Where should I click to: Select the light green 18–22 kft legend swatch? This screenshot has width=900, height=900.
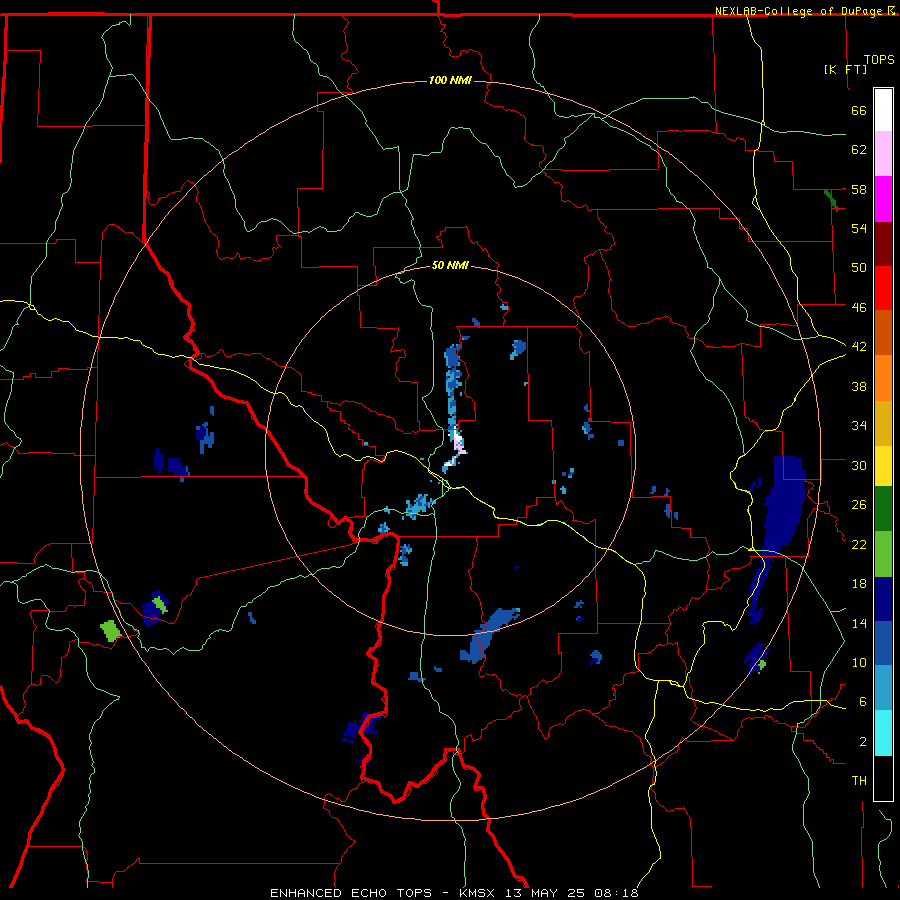(x=883, y=554)
